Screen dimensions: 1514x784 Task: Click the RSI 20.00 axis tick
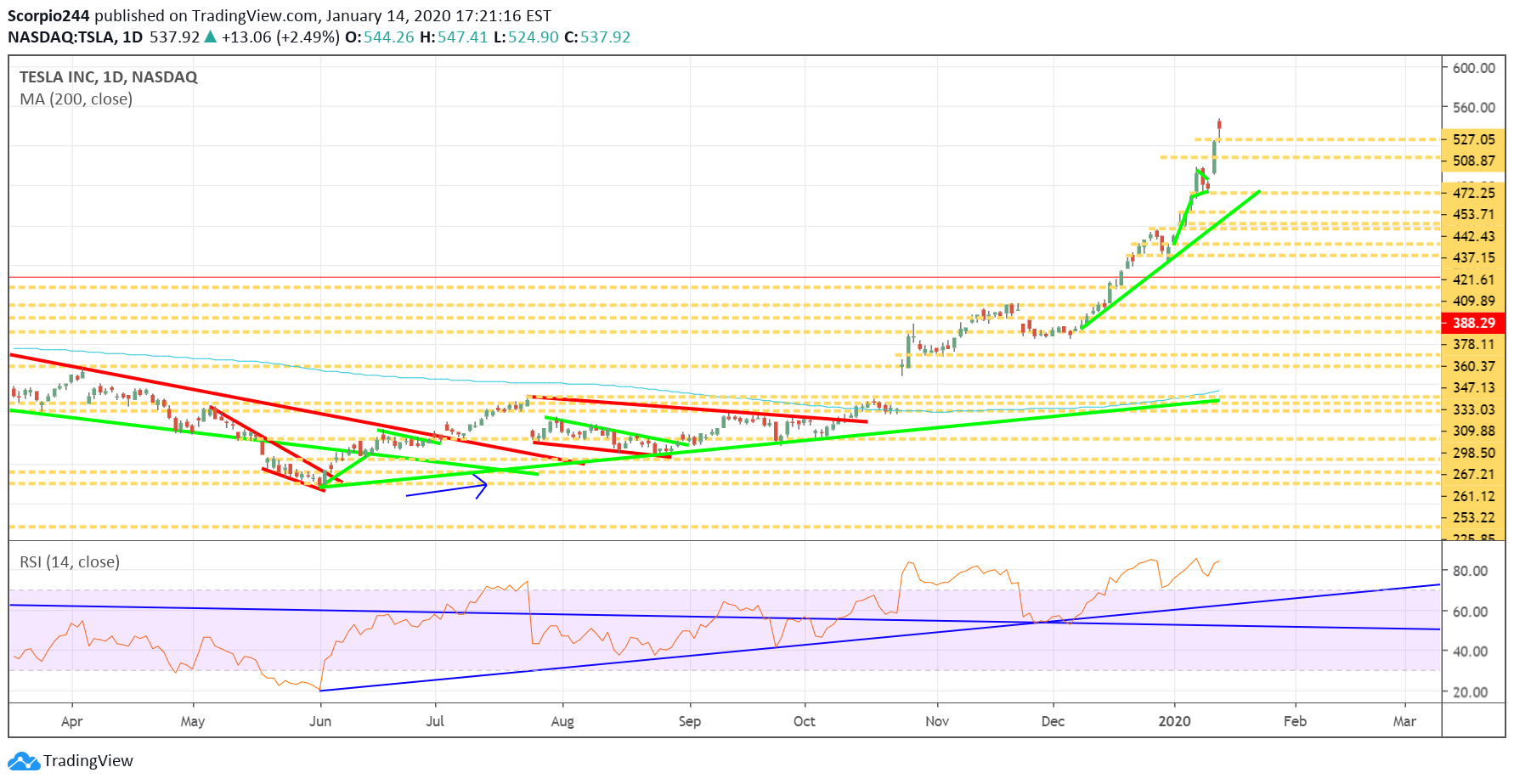pyautogui.click(x=1470, y=692)
